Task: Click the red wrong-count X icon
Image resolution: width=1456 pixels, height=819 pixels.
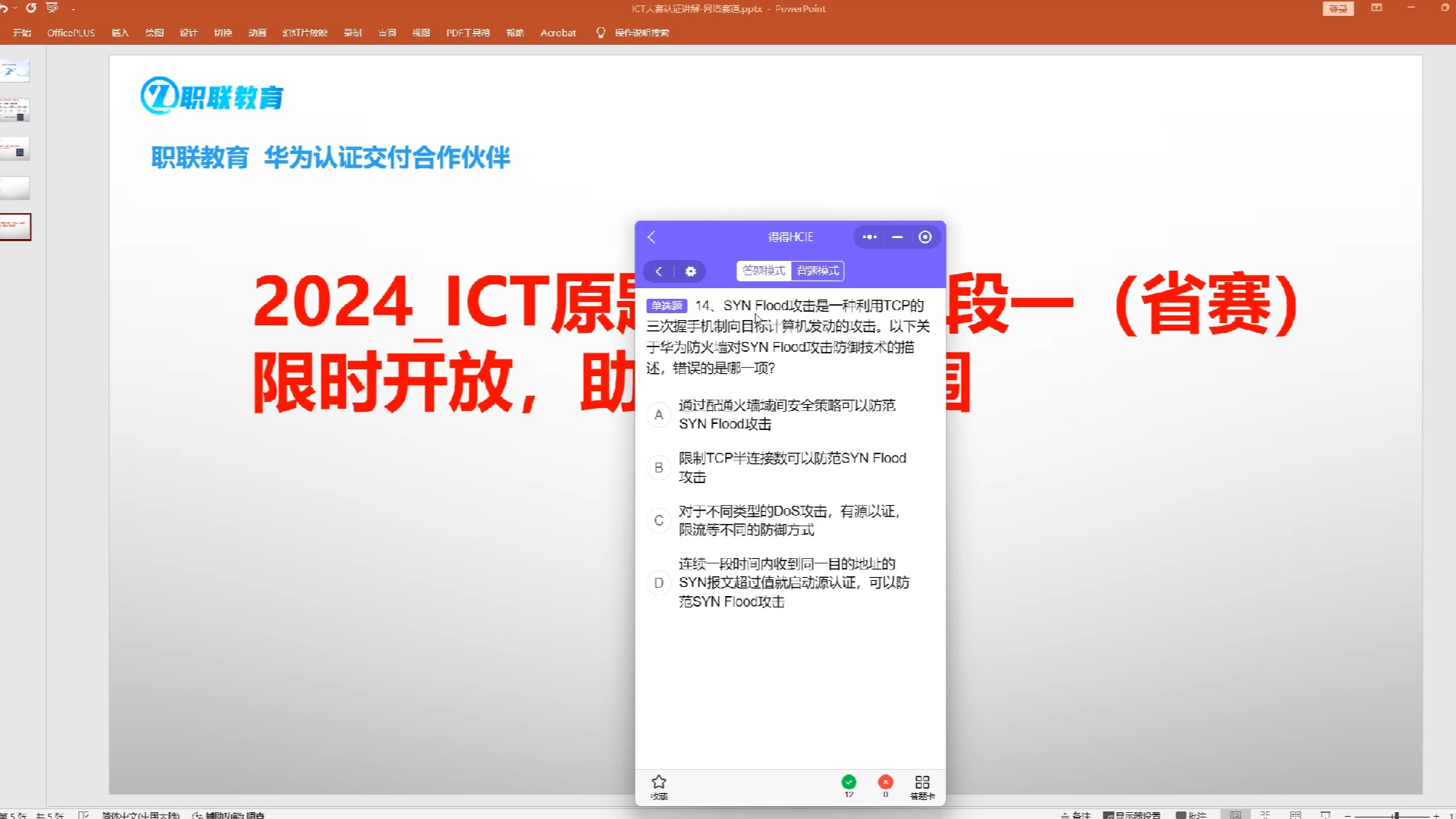Action: coord(885,782)
